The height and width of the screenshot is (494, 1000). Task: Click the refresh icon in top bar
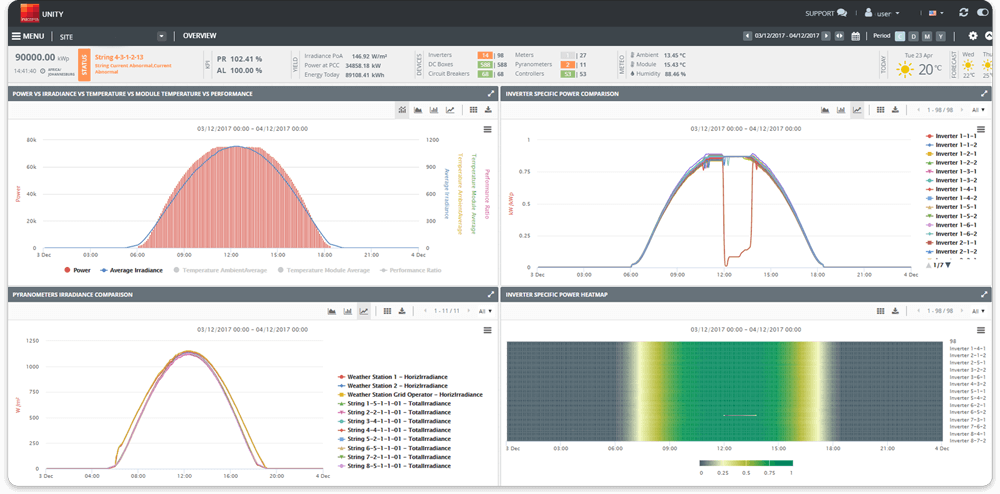point(964,13)
